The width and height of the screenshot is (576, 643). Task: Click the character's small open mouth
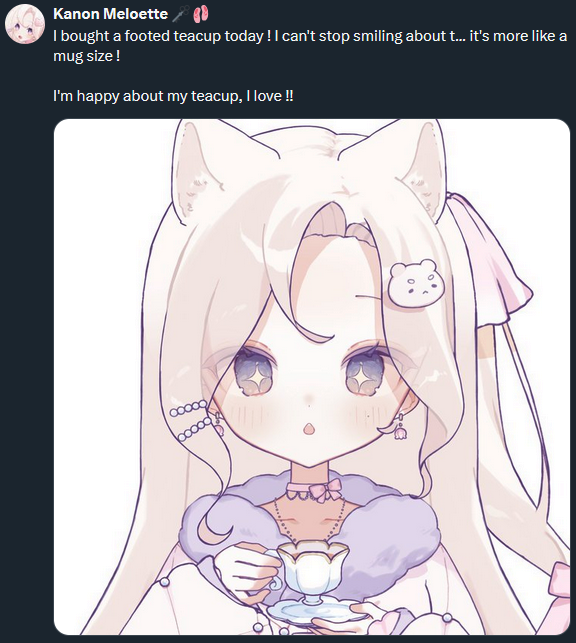(309, 429)
